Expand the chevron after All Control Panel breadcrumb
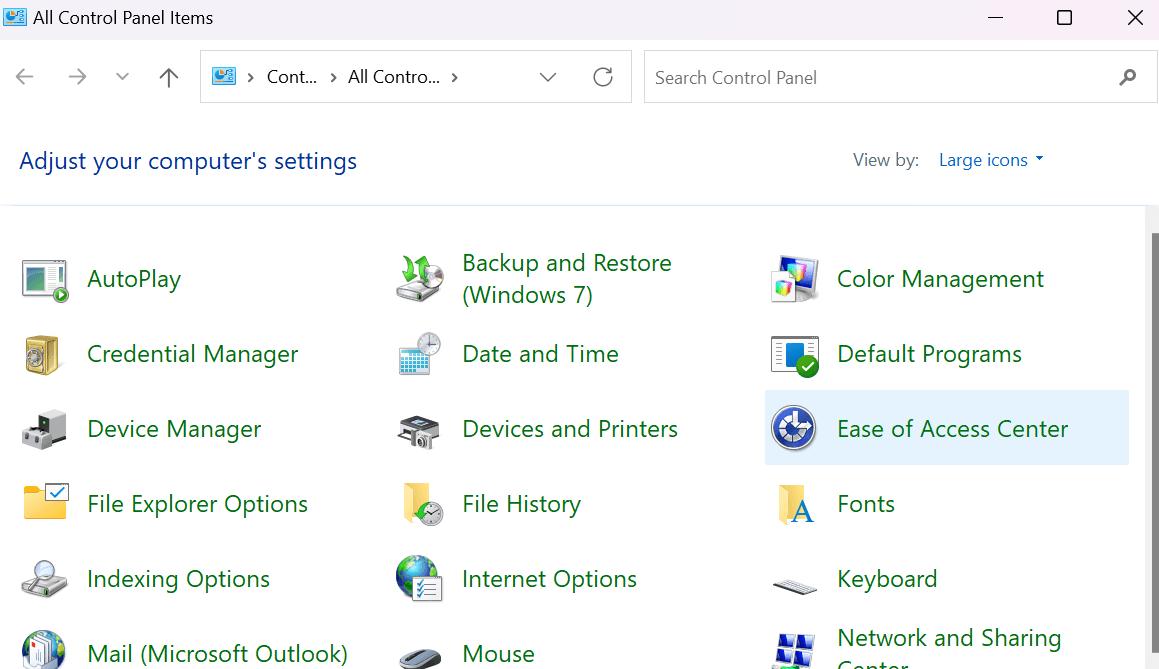 point(455,78)
